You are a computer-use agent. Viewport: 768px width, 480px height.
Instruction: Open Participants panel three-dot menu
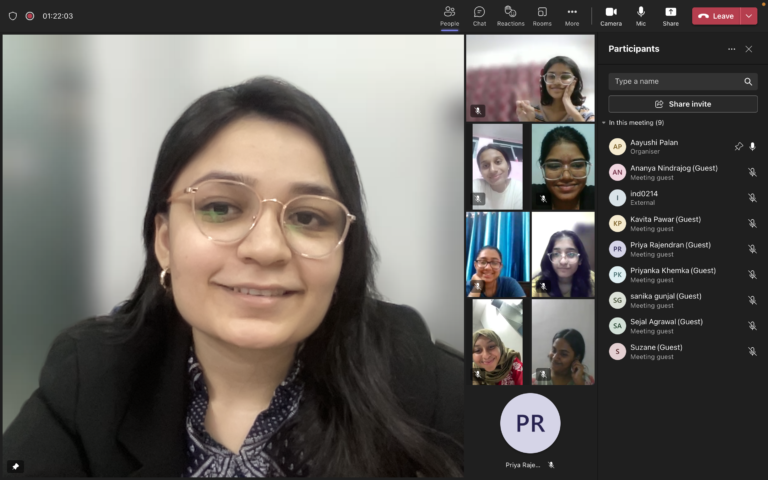[x=731, y=49]
